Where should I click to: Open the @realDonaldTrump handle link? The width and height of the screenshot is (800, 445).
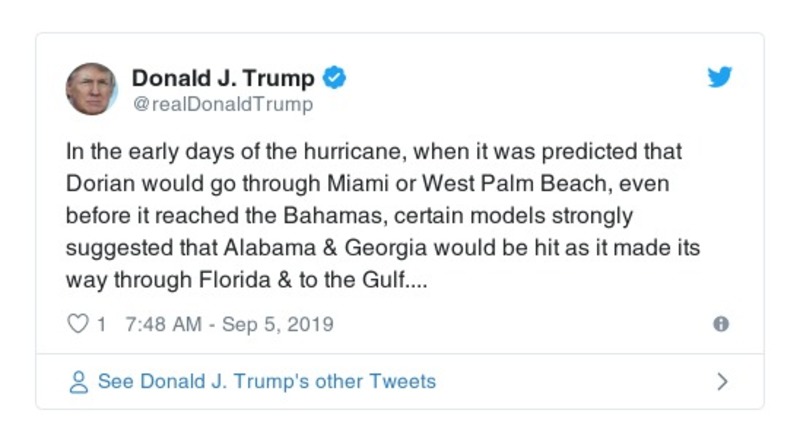222,104
